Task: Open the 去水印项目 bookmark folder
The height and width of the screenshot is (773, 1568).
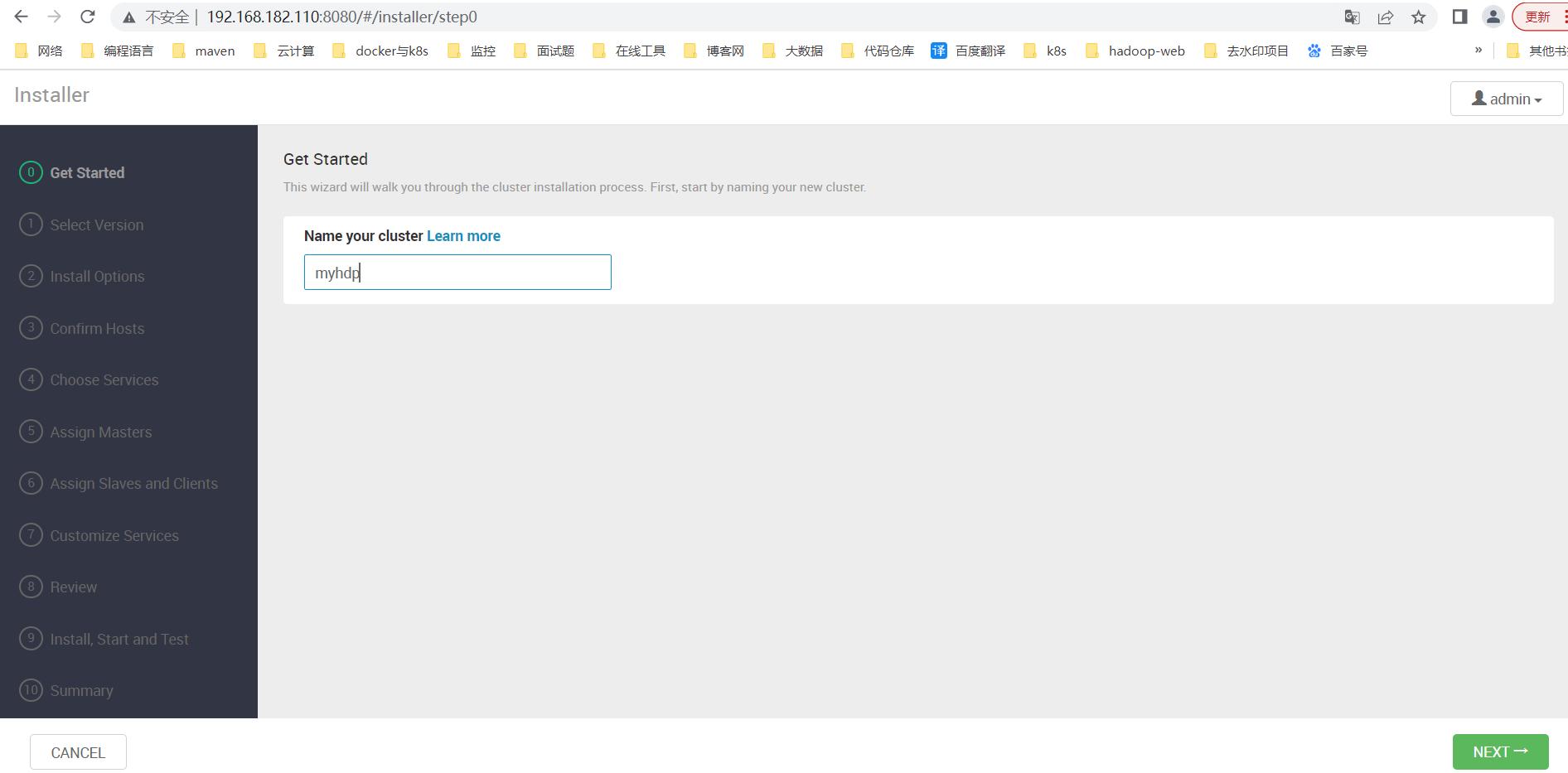Action: pyautogui.click(x=1246, y=51)
